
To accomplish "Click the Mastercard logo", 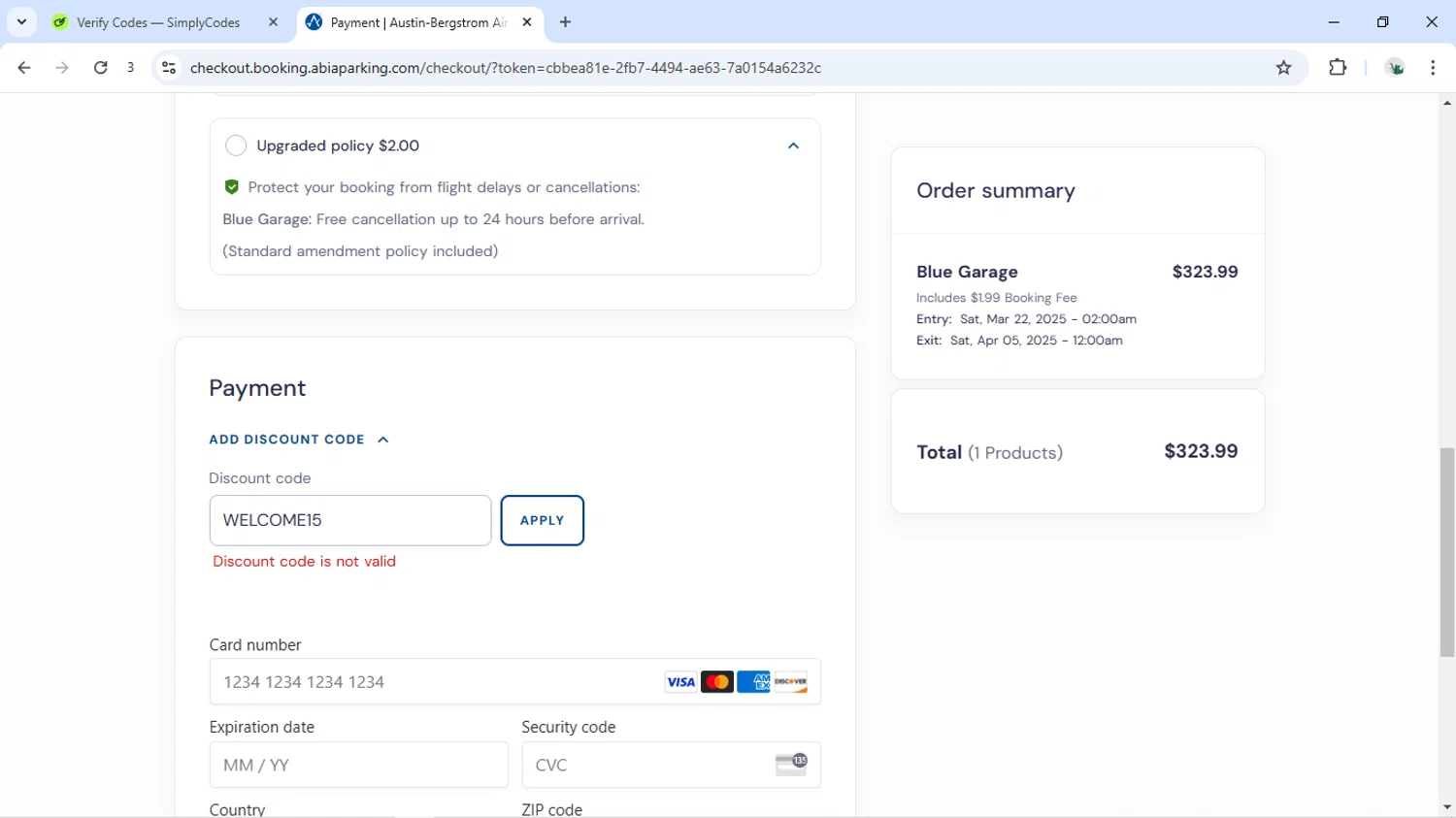I will [717, 682].
